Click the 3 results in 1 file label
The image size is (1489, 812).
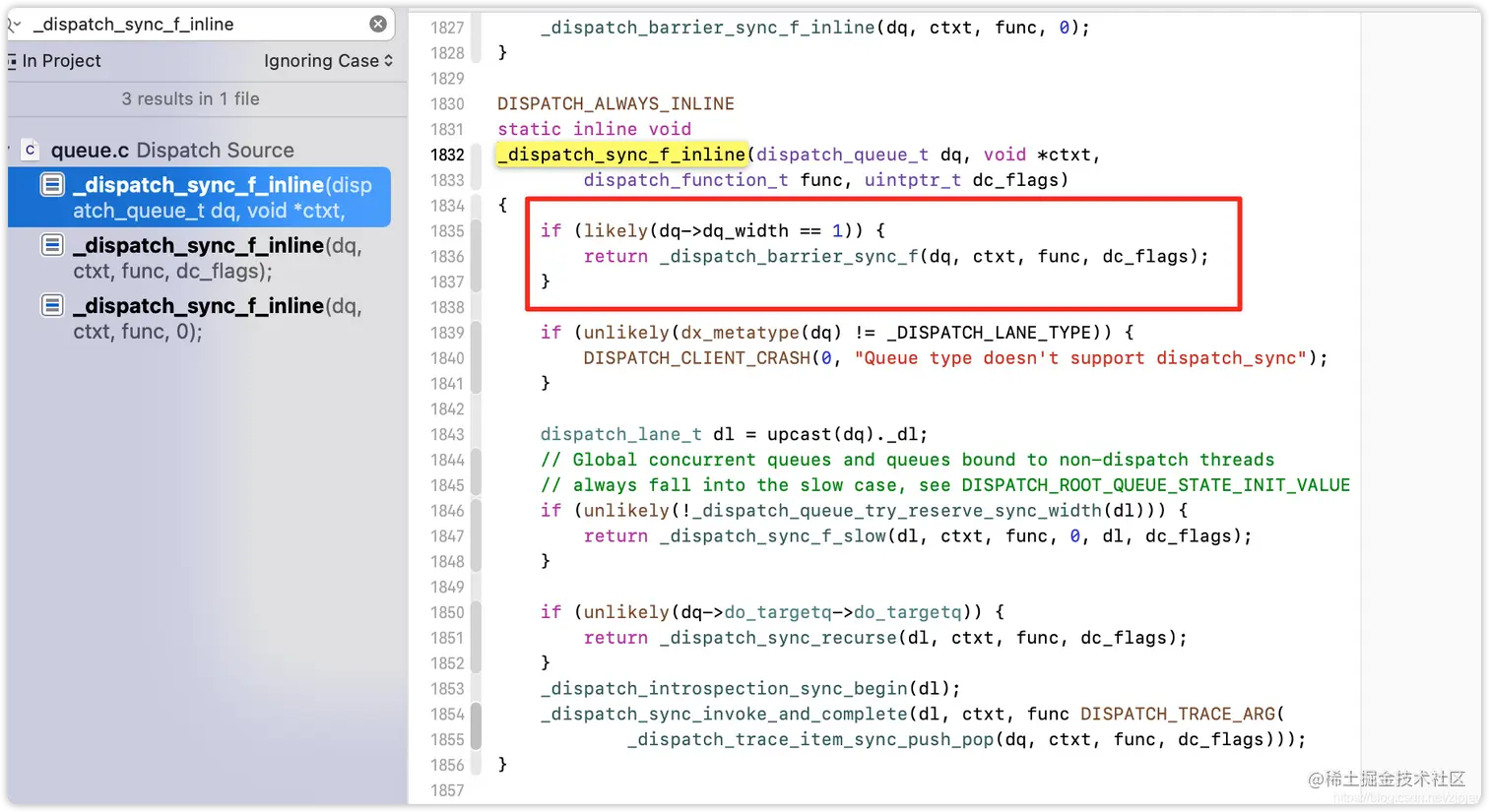190,98
